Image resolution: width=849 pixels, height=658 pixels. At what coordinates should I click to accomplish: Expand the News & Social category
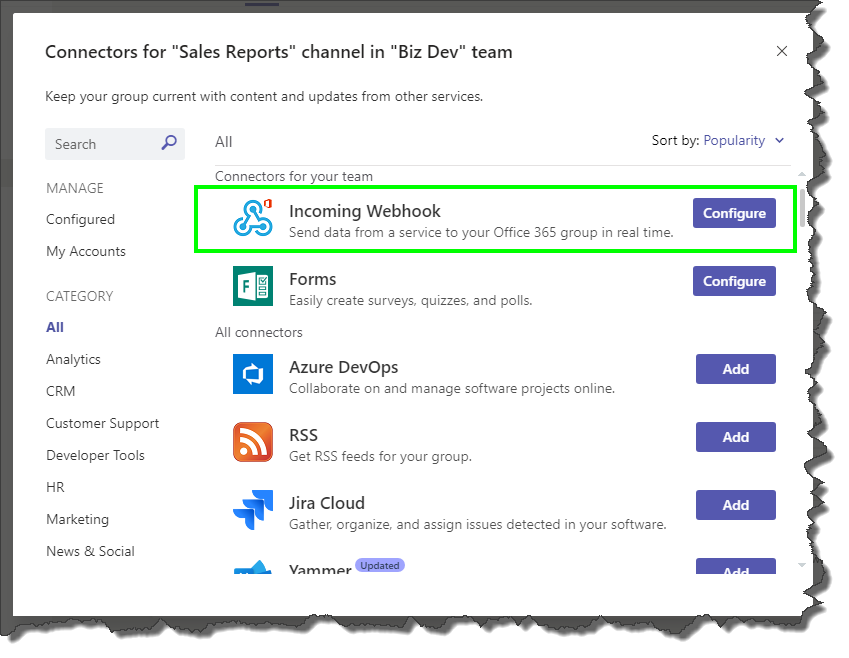pyautogui.click(x=90, y=551)
